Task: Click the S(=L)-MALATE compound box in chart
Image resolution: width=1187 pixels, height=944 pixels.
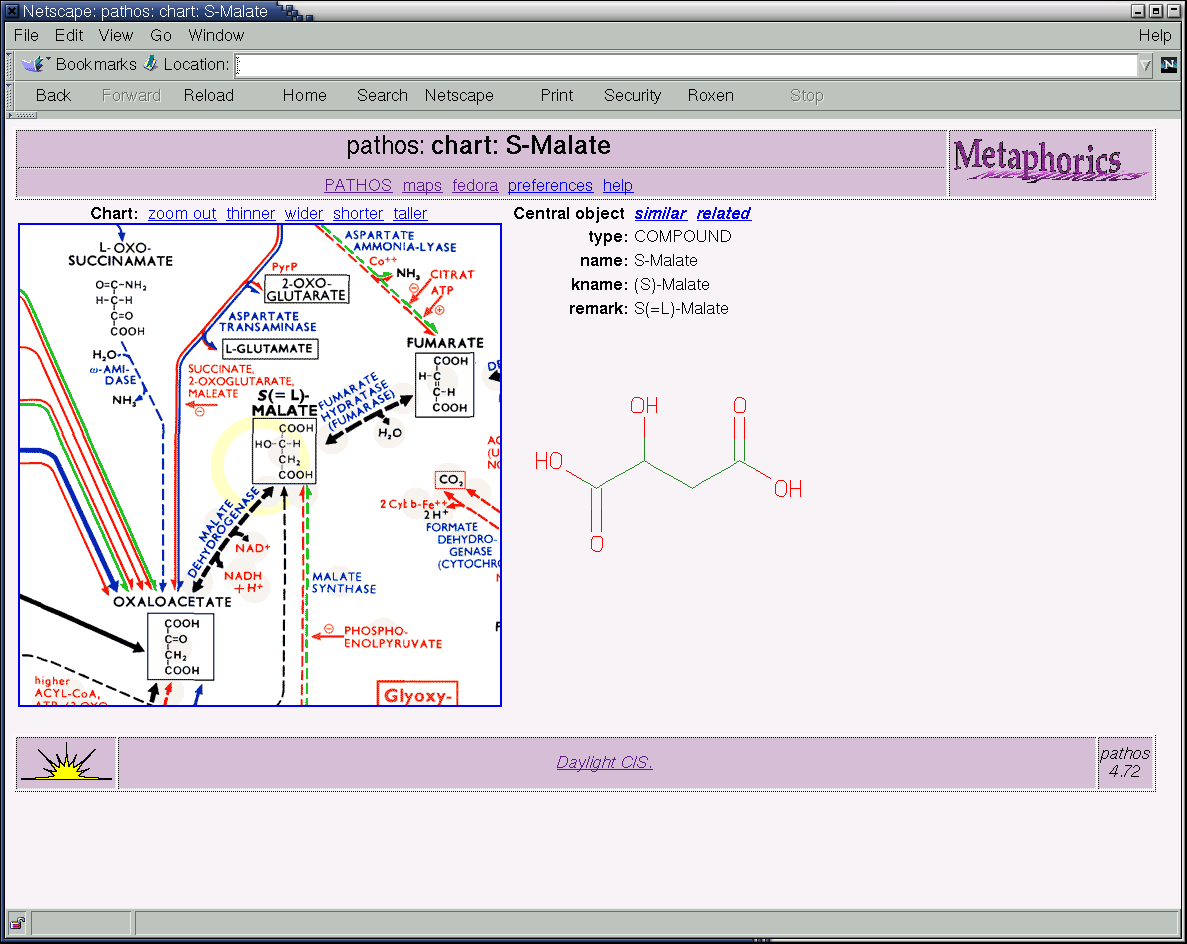Action: point(284,451)
